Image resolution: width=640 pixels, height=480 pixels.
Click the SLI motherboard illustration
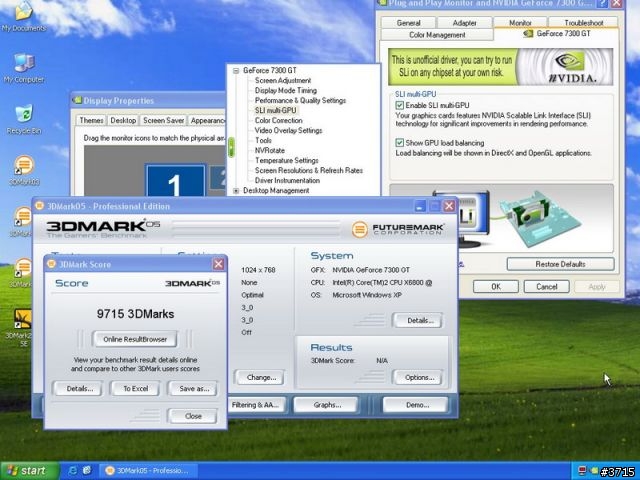540,218
